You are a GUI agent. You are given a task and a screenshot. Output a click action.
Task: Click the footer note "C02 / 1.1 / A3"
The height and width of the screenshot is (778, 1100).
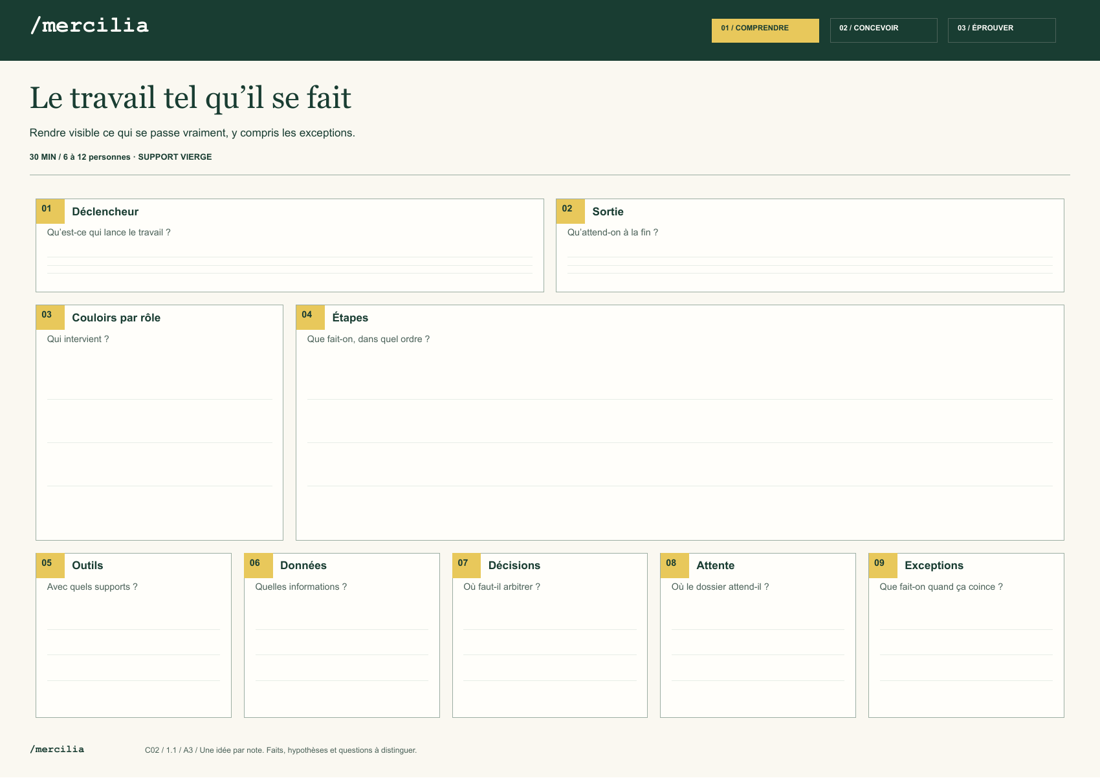point(281,750)
